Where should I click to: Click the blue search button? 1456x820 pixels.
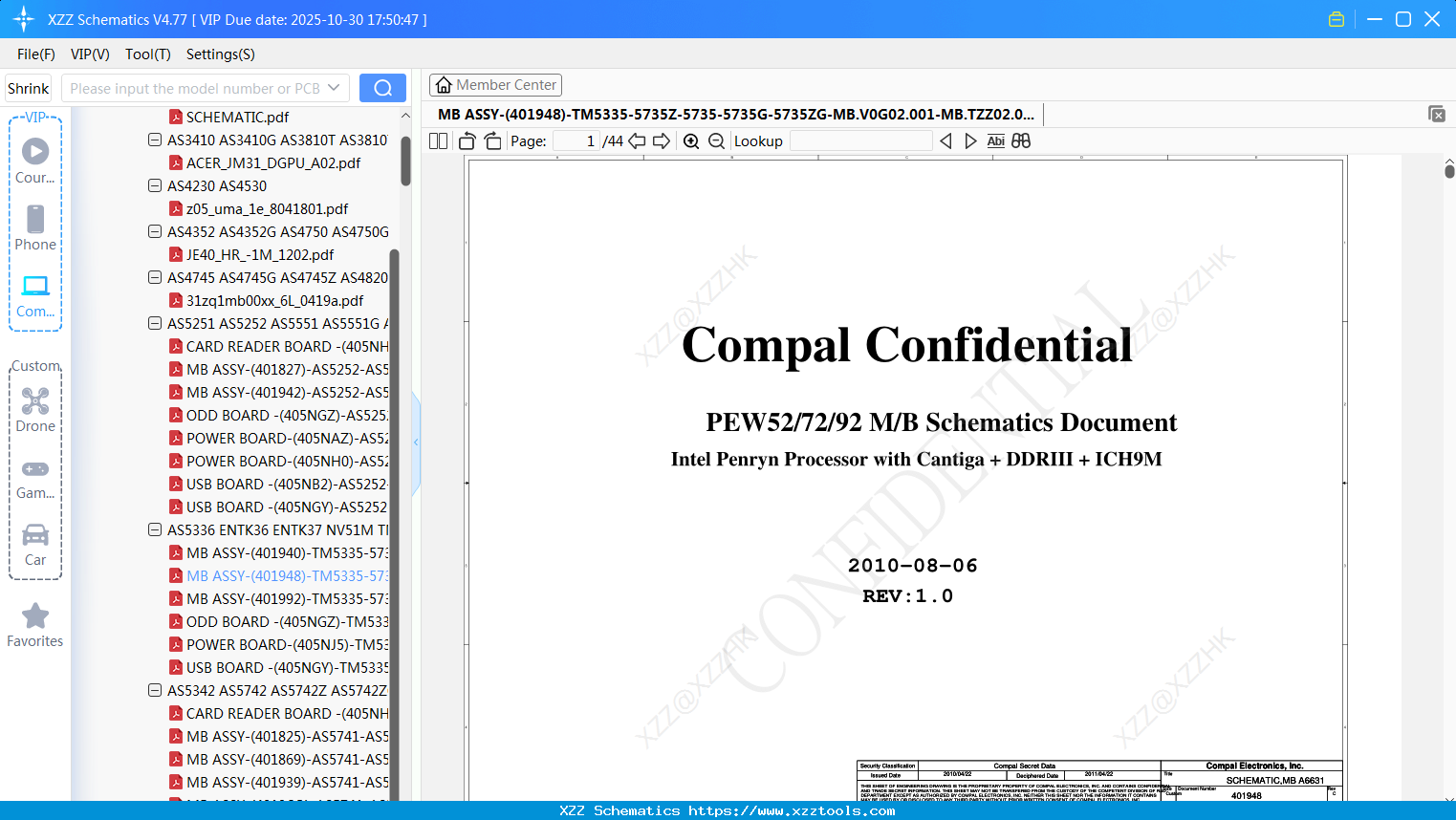382,88
